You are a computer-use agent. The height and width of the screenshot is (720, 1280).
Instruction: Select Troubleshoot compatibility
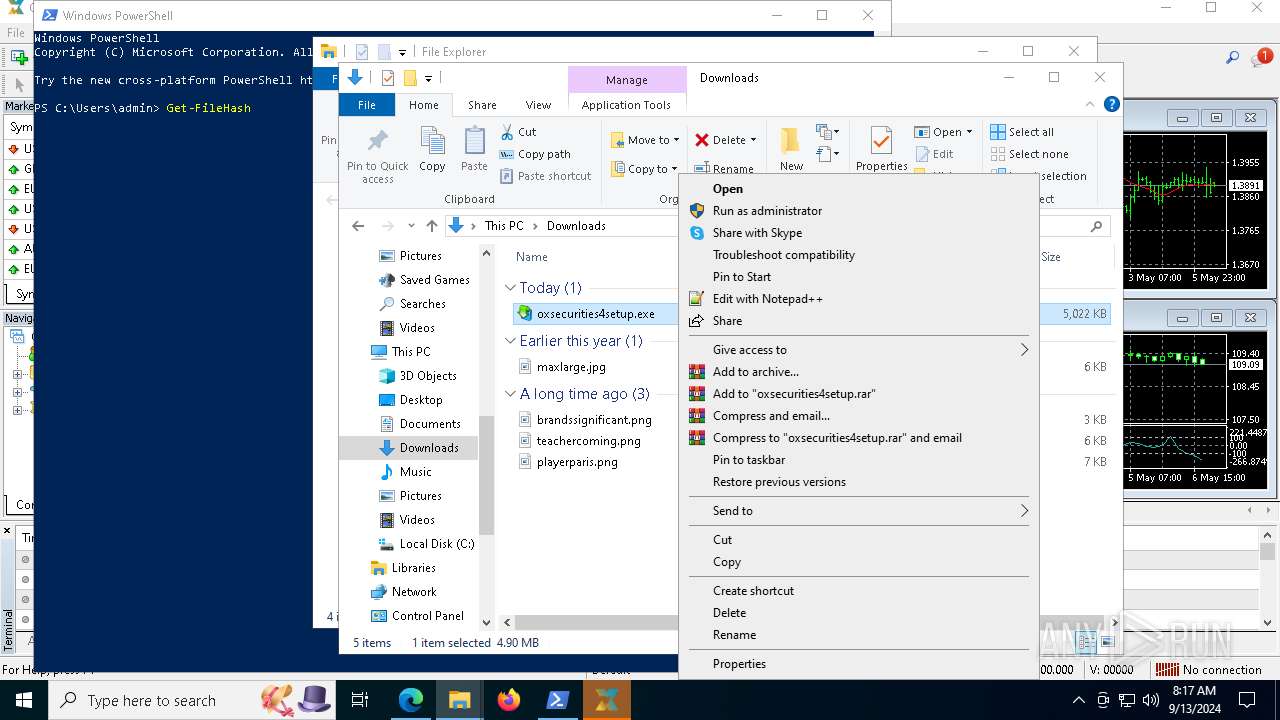[x=784, y=255]
